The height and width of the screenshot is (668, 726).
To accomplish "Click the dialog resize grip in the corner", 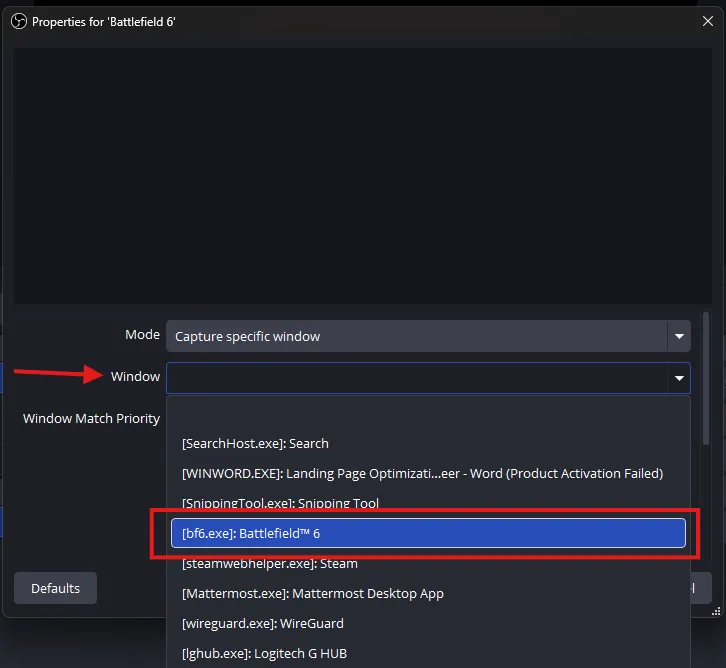I will click(716, 612).
